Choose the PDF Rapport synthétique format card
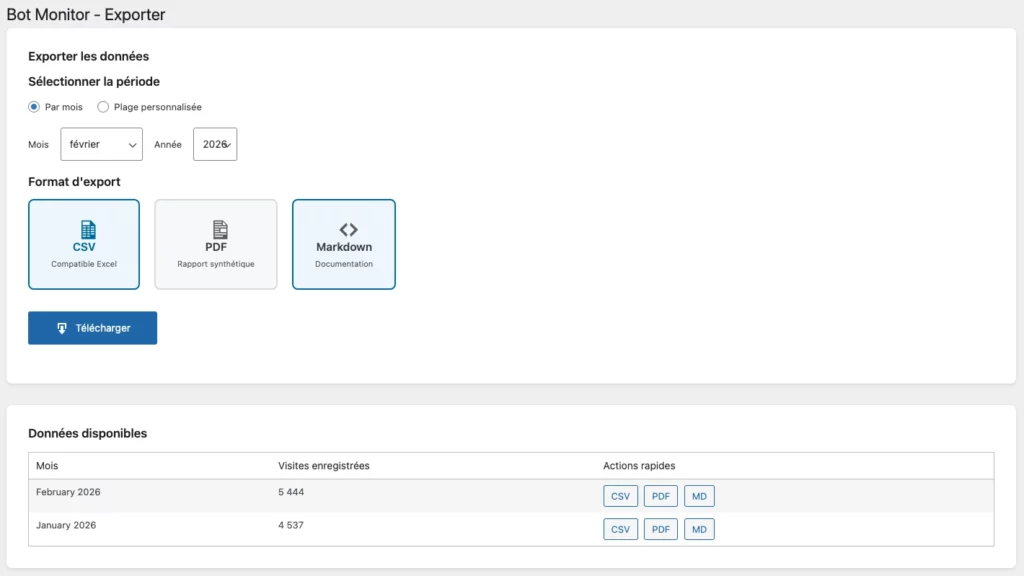This screenshot has width=1024, height=576. pyautogui.click(x=216, y=244)
